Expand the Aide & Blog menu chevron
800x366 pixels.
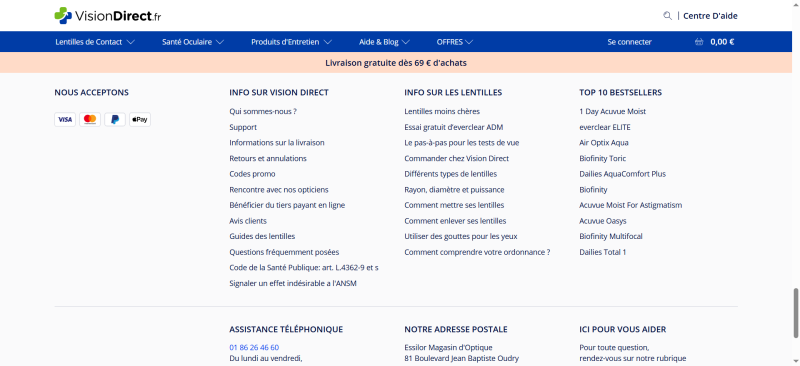pos(406,42)
